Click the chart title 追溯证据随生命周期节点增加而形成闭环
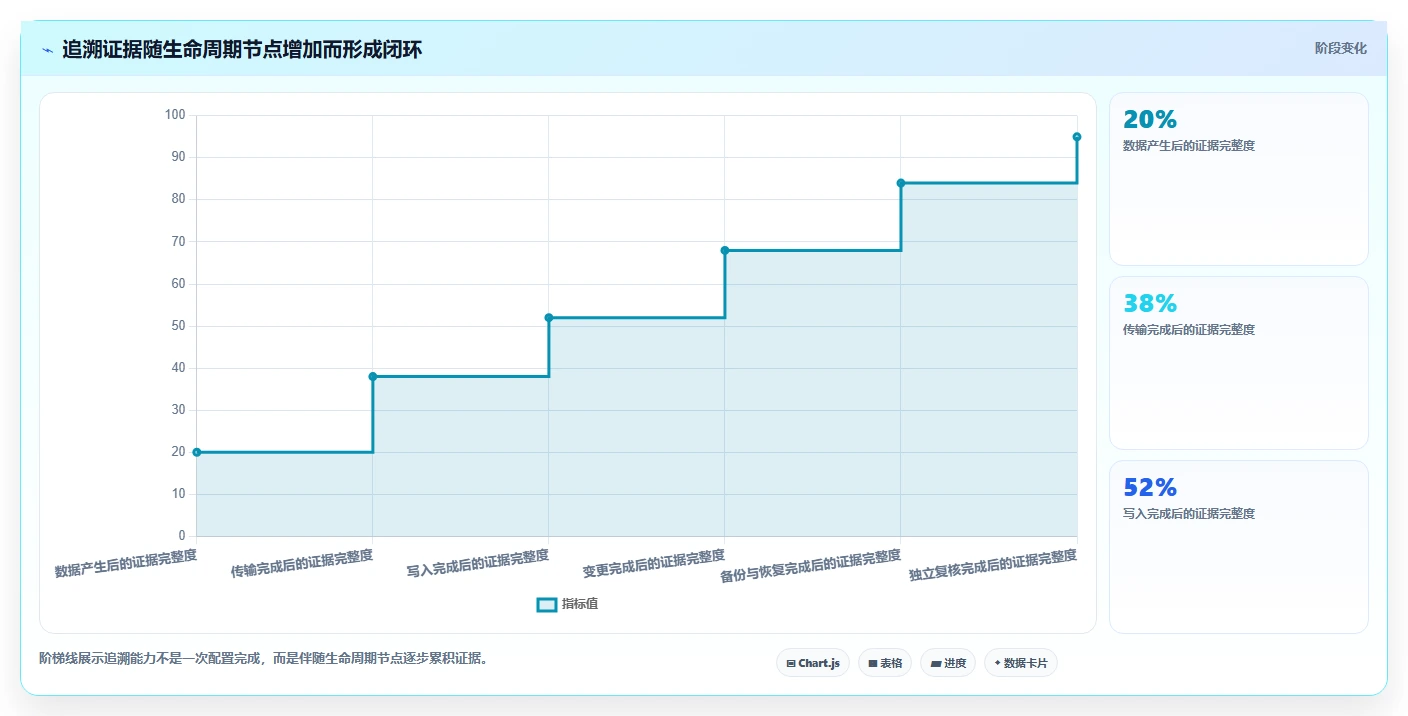1408x716 pixels. (x=242, y=49)
